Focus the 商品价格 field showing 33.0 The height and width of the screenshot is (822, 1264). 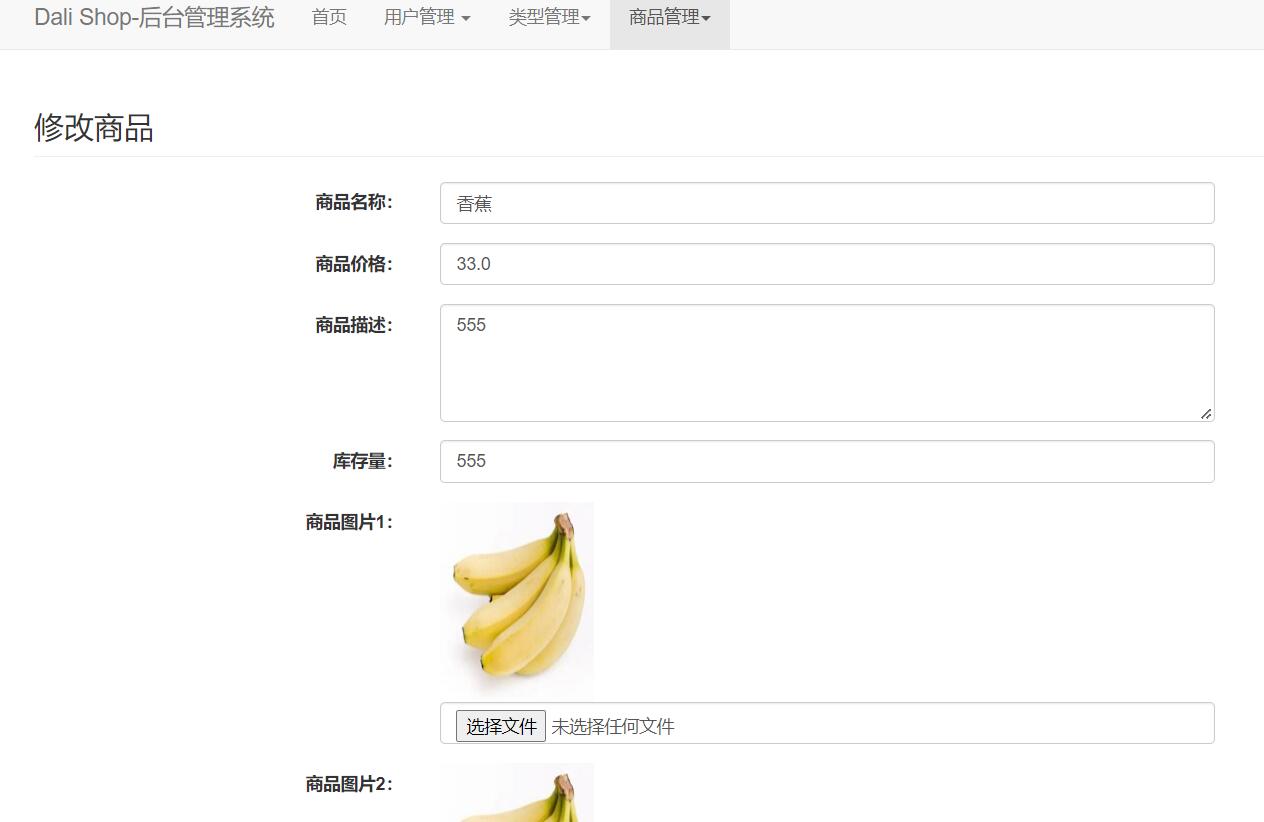pos(827,264)
